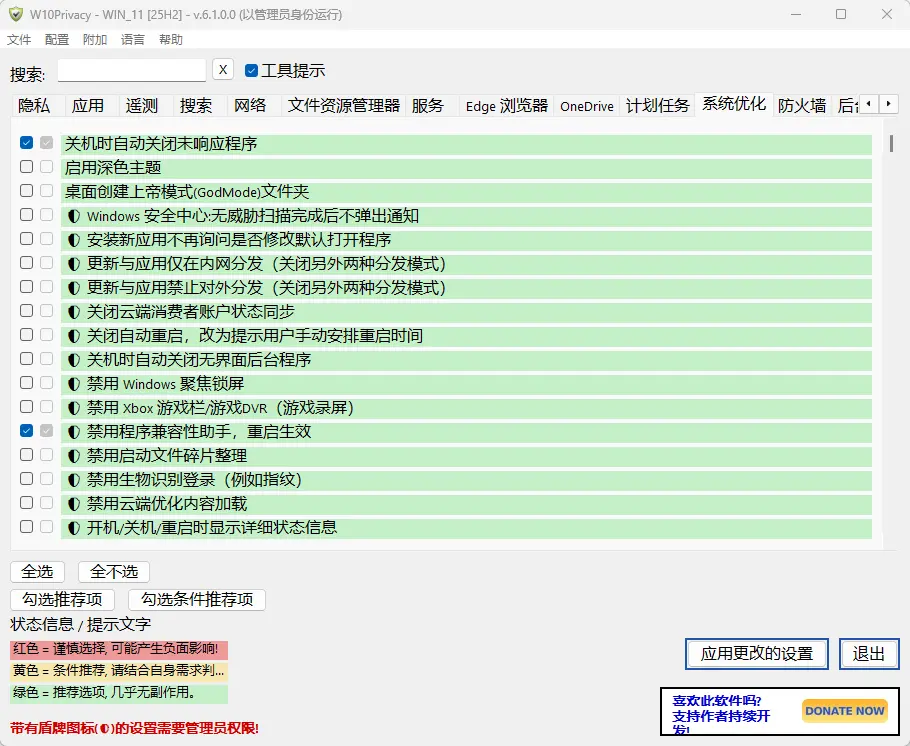Switch to the 网络 tab
Image resolution: width=910 pixels, height=746 pixels.
click(x=250, y=106)
